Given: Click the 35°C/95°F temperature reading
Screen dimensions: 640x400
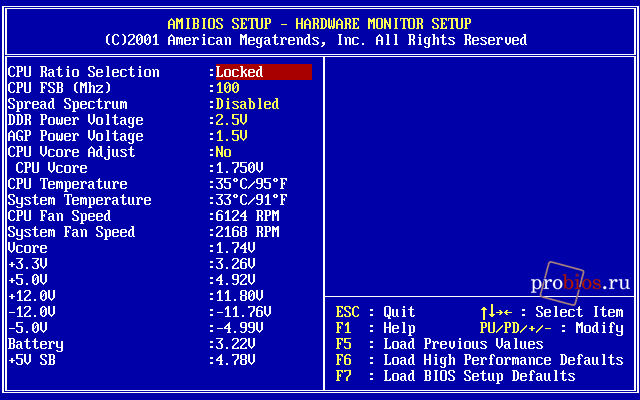Looking at the screenshot, I should click(251, 184).
